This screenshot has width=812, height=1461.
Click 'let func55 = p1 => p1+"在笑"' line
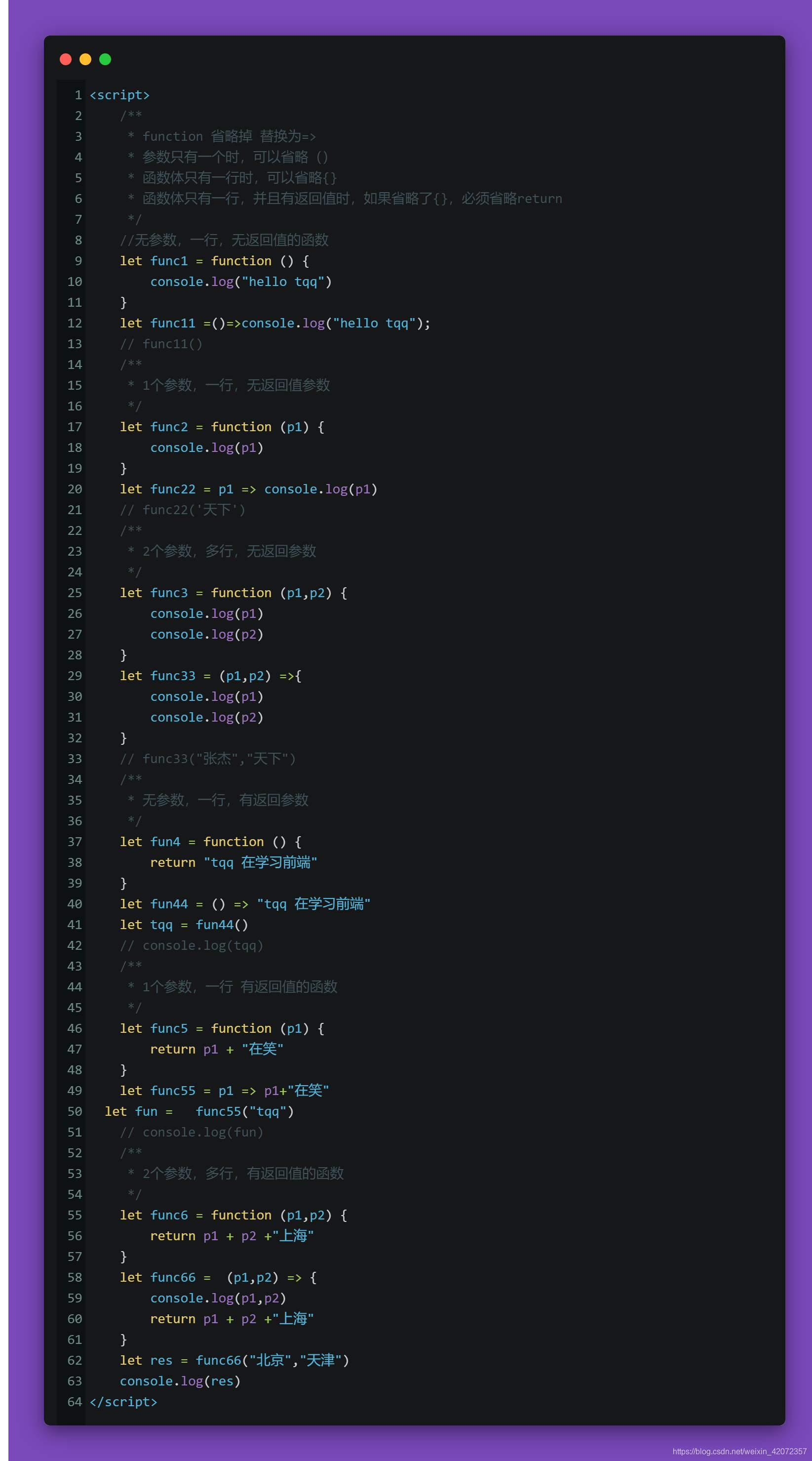point(225,1091)
